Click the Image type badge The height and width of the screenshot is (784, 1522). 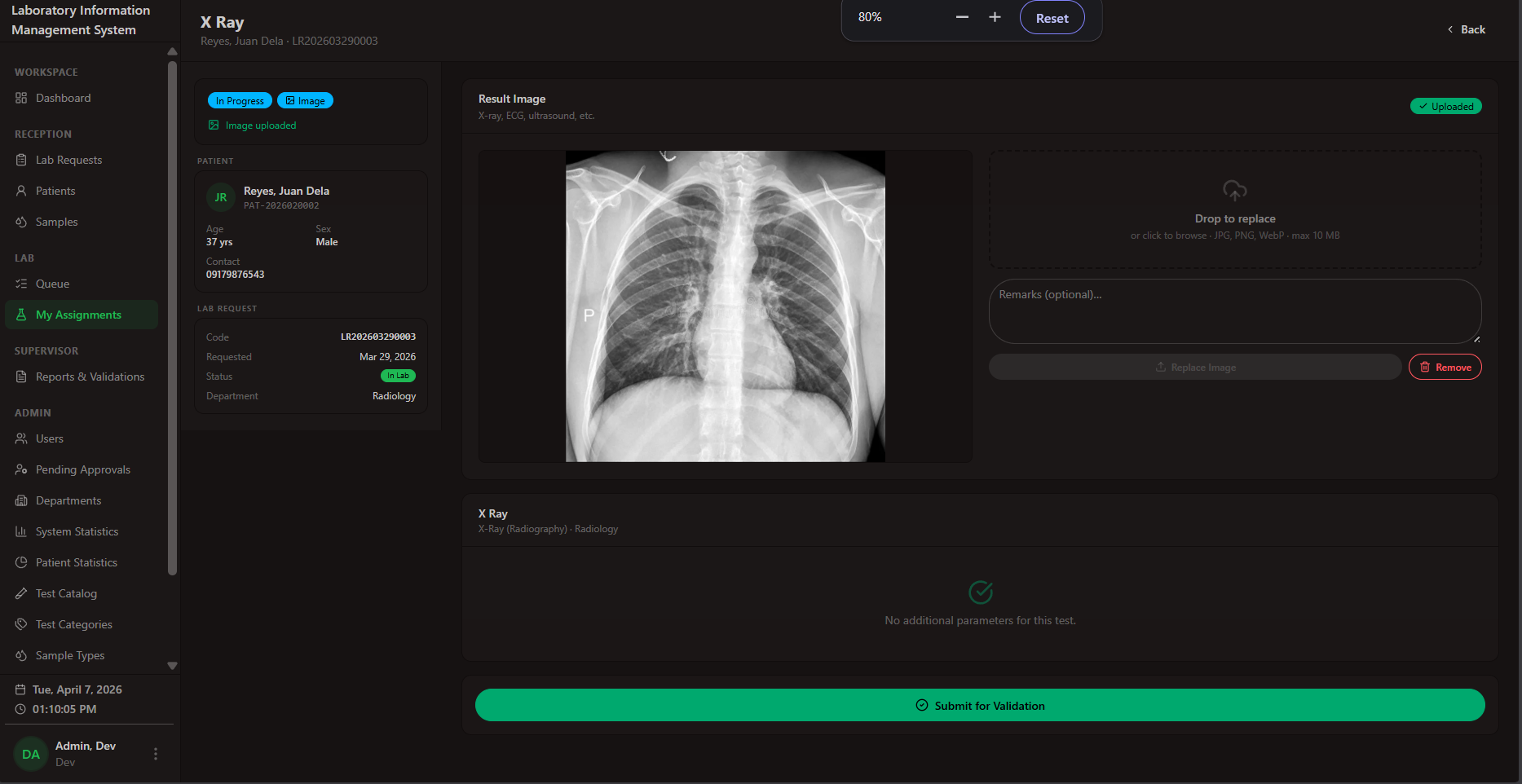click(305, 100)
